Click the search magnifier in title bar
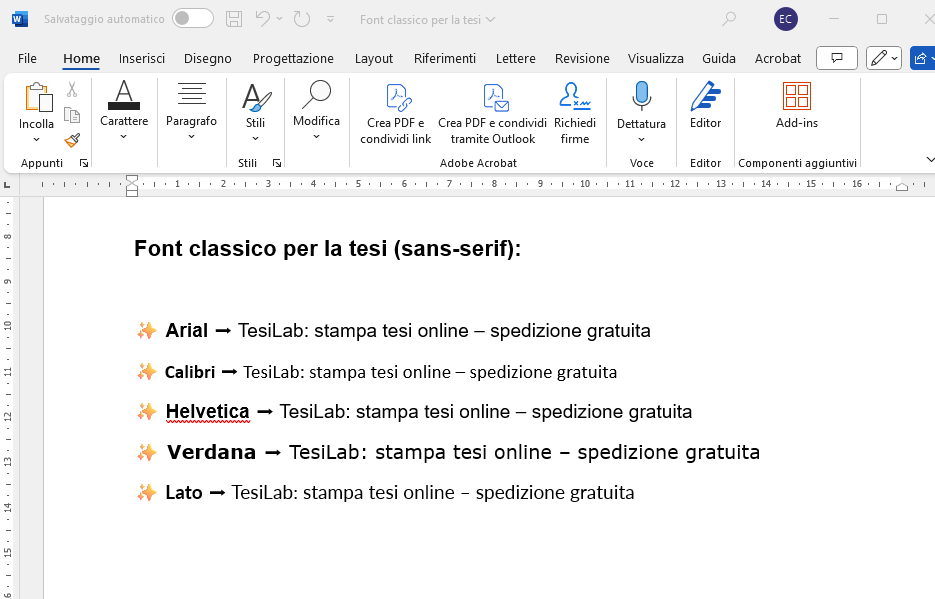This screenshot has width=935, height=599. 729,19
